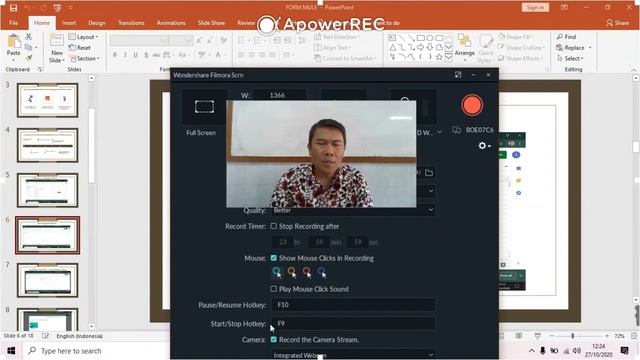Toggle Italic formatting in ribbon

click(x=125, y=55)
